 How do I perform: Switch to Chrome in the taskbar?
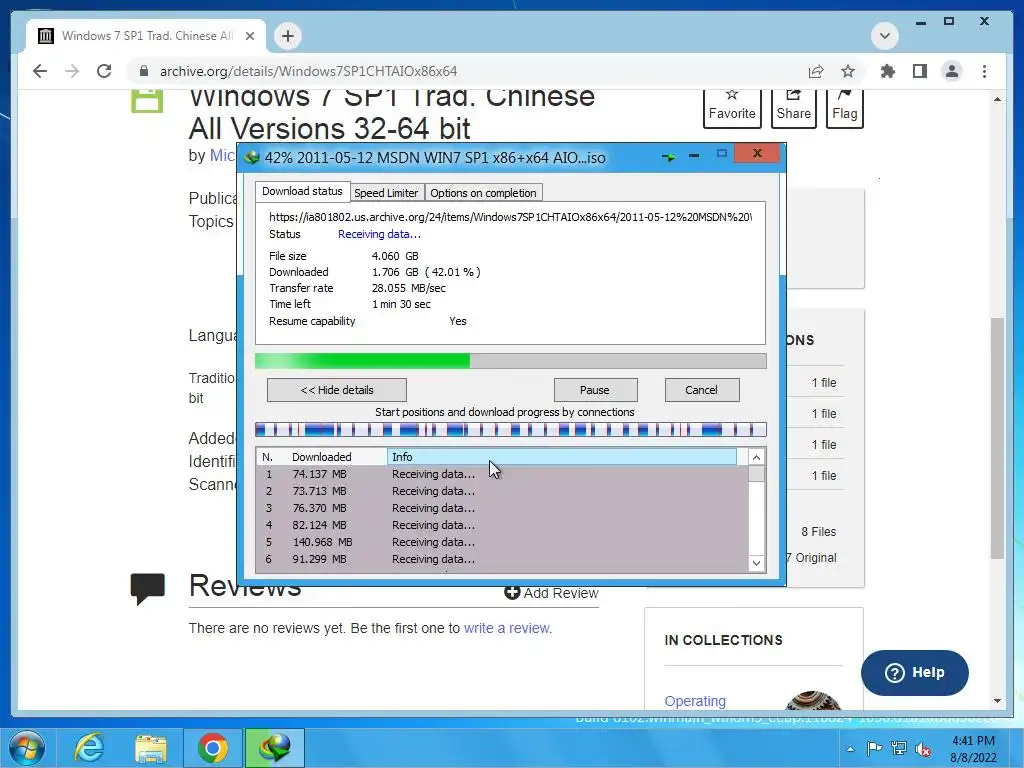tap(213, 748)
